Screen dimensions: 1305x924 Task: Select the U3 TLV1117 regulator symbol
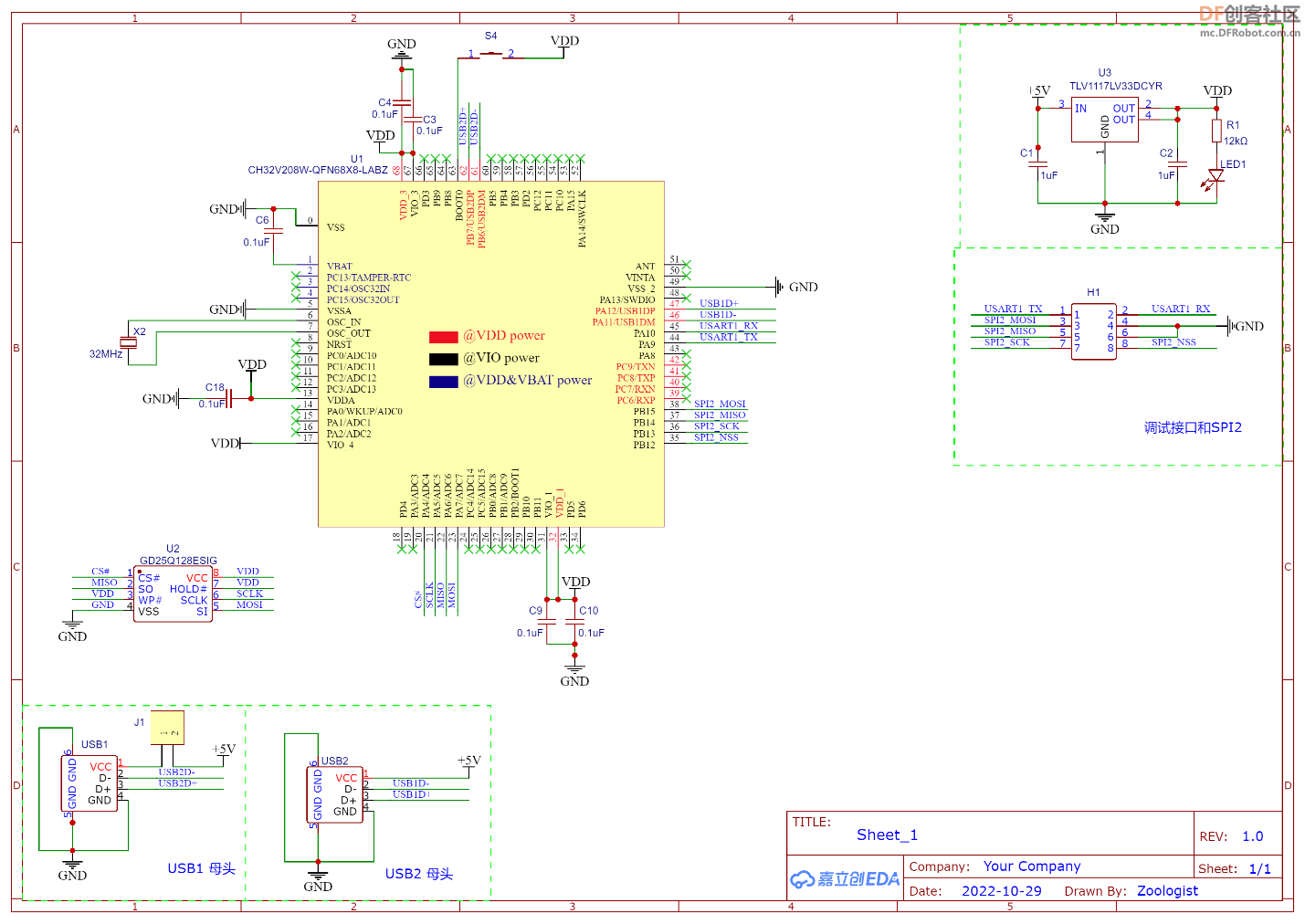(x=1105, y=120)
